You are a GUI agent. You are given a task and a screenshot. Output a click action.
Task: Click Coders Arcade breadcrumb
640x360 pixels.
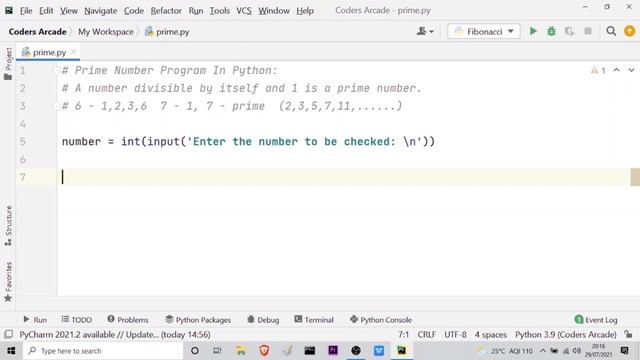[38, 31]
